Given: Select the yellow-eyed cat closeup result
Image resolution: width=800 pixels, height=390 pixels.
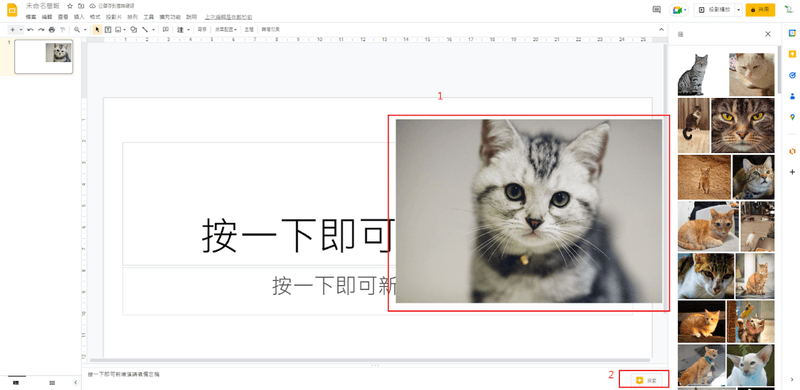Looking at the screenshot, I should pyautogui.click(x=742, y=126).
